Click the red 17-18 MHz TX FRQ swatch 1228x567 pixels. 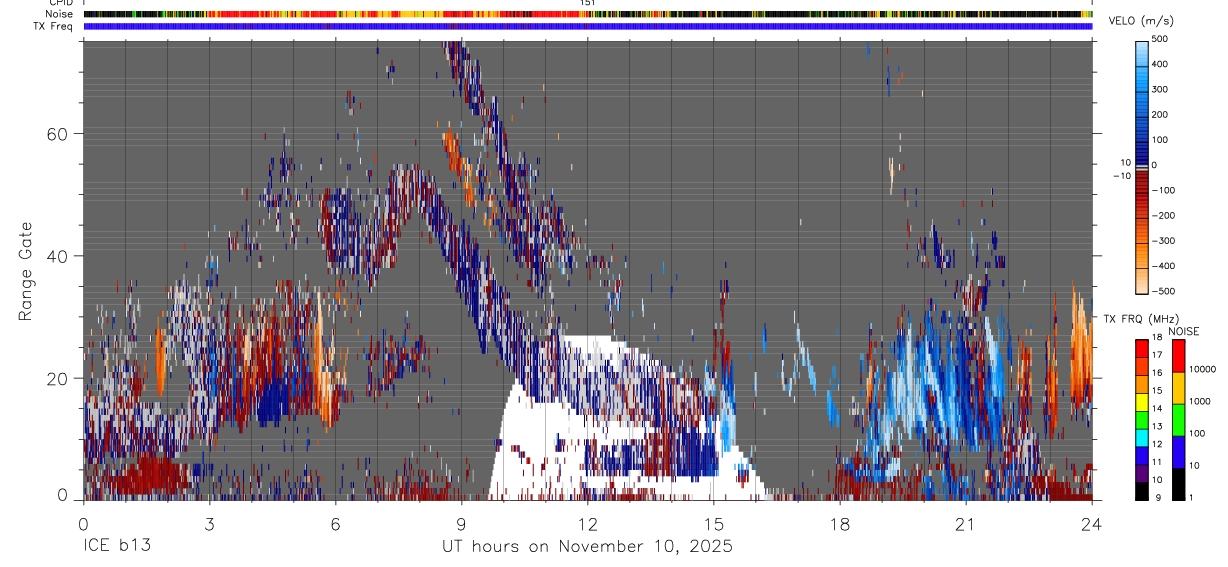(1142, 349)
